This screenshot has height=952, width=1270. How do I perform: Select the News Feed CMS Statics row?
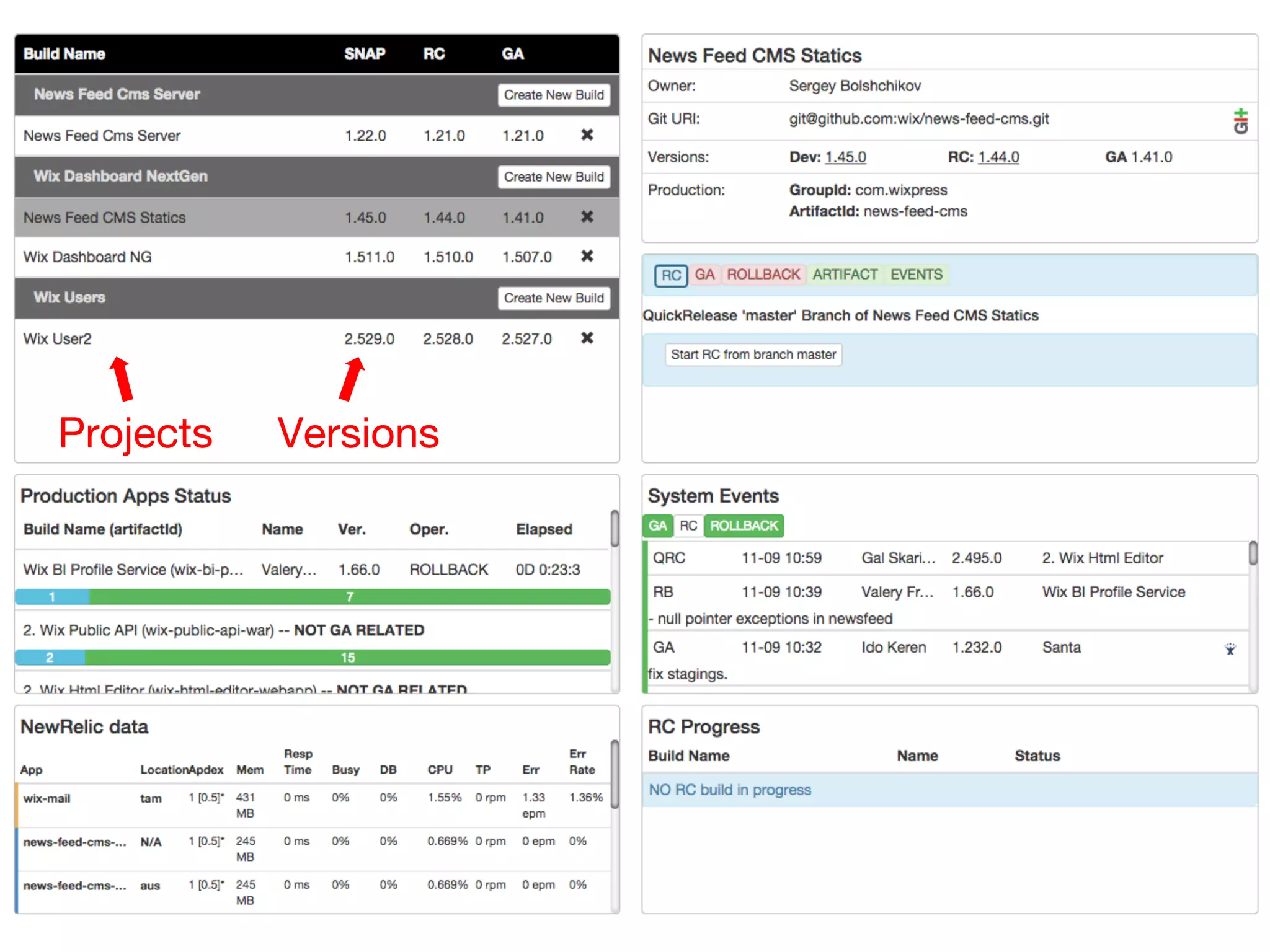click(x=317, y=218)
